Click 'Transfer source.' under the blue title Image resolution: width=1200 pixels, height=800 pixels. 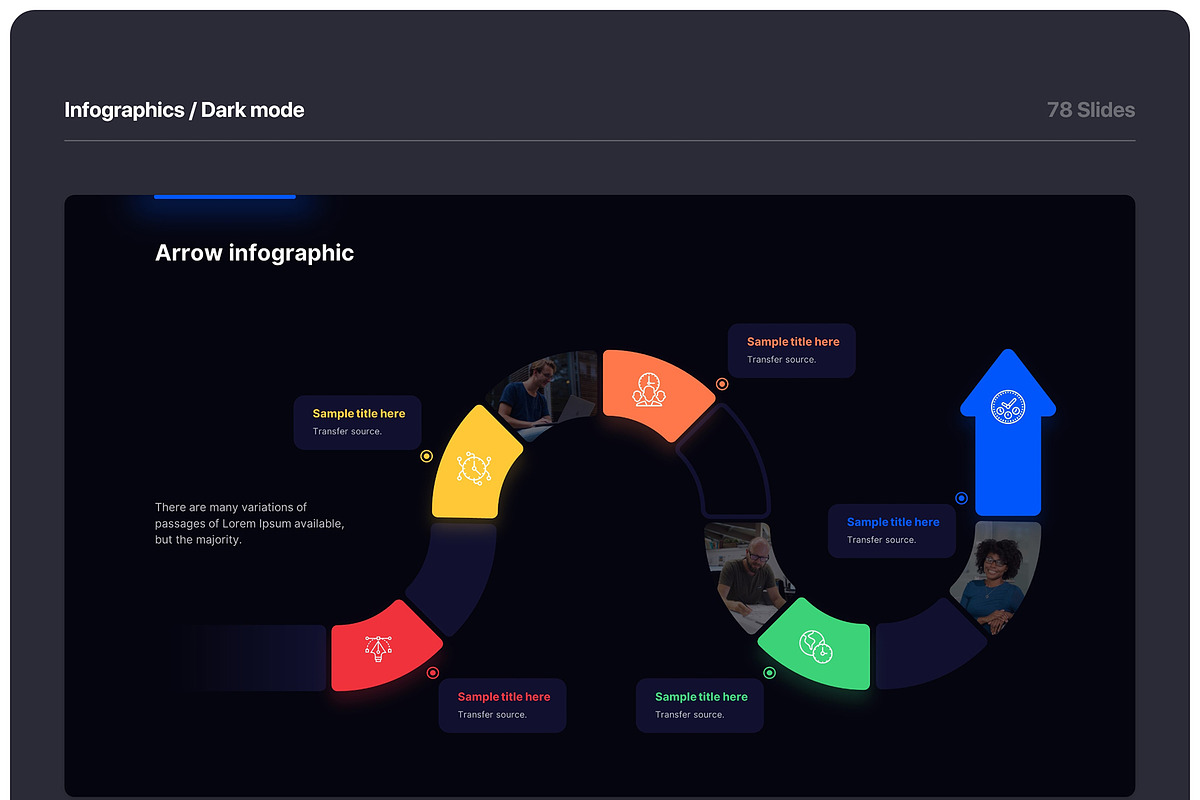(x=881, y=540)
